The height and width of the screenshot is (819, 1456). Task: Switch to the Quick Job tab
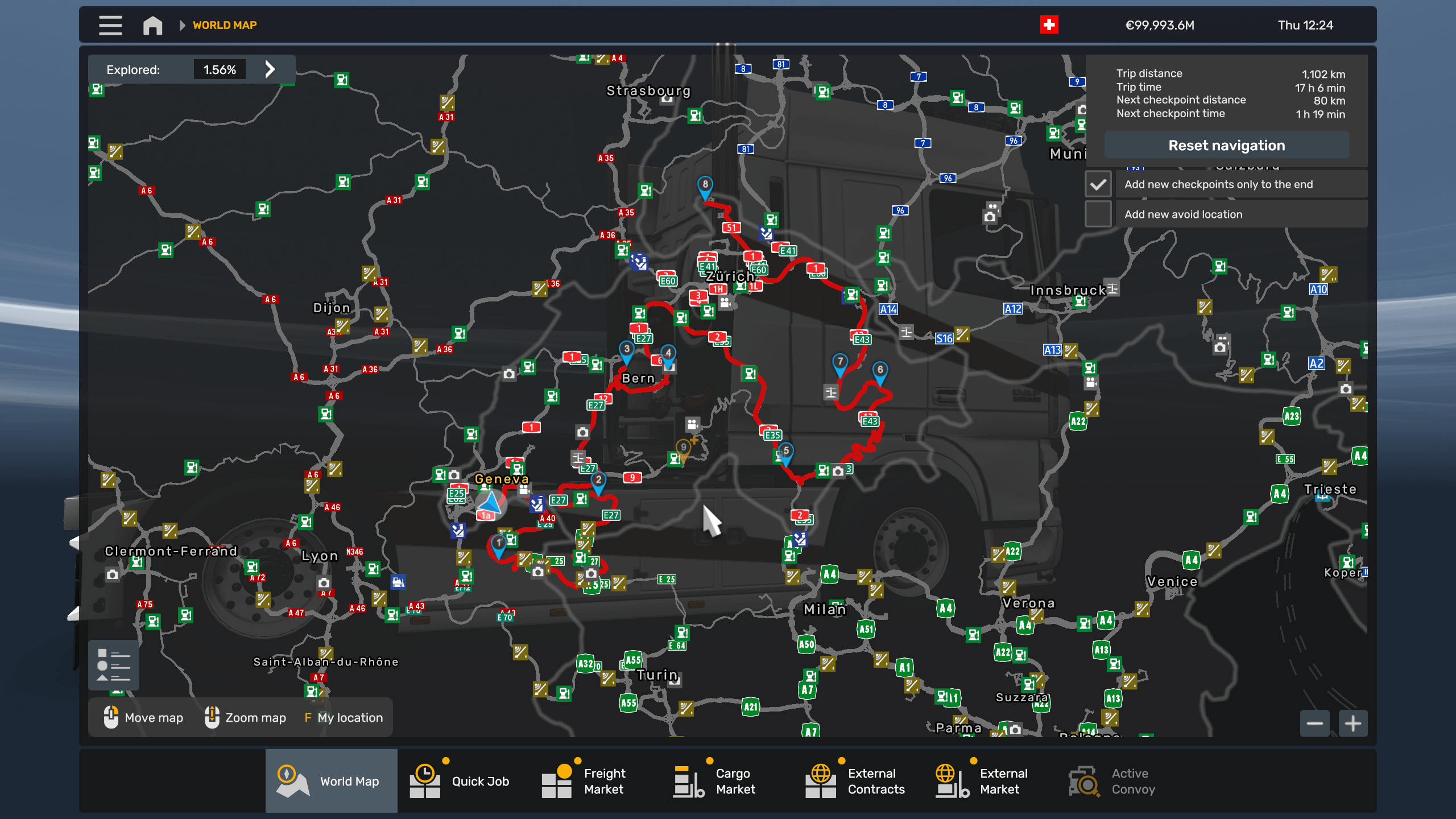460,781
